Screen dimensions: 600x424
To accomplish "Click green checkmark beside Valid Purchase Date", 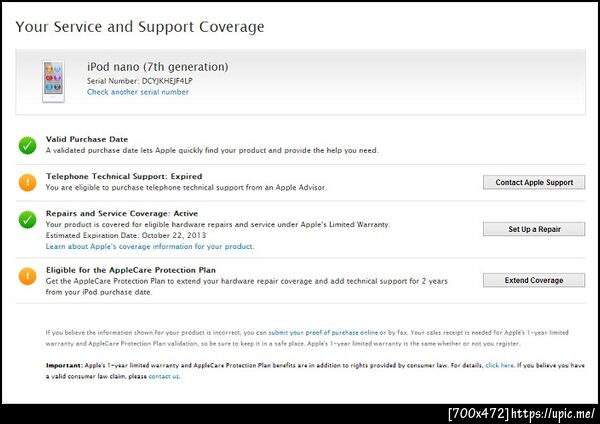I will tap(28, 145).
